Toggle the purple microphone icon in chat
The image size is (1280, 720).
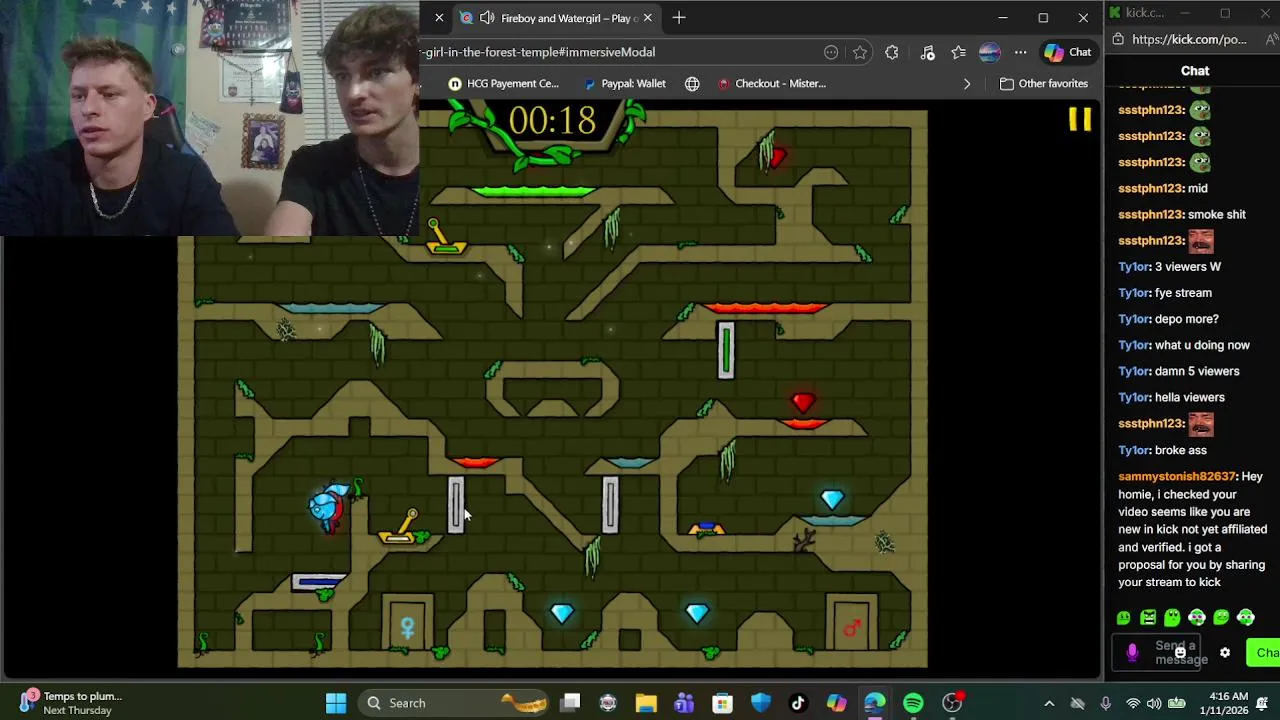(x=1132, y=653)
